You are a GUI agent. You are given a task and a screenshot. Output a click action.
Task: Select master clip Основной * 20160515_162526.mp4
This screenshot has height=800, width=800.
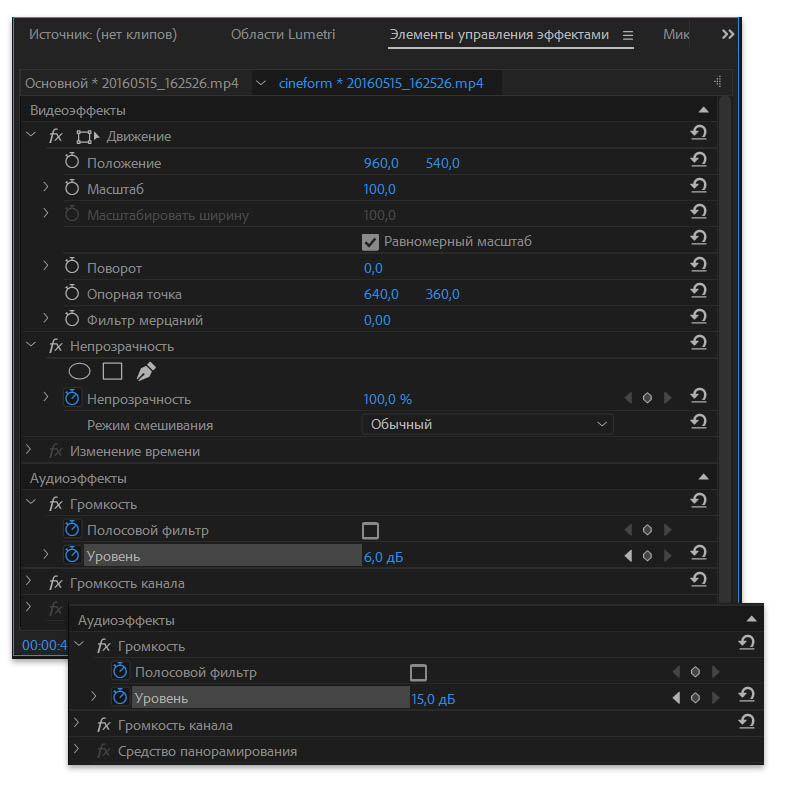tap(132, 83)
